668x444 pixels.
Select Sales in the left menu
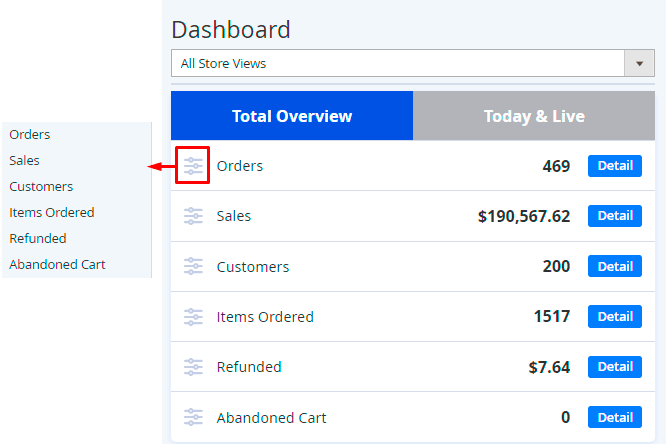(25, 160)
